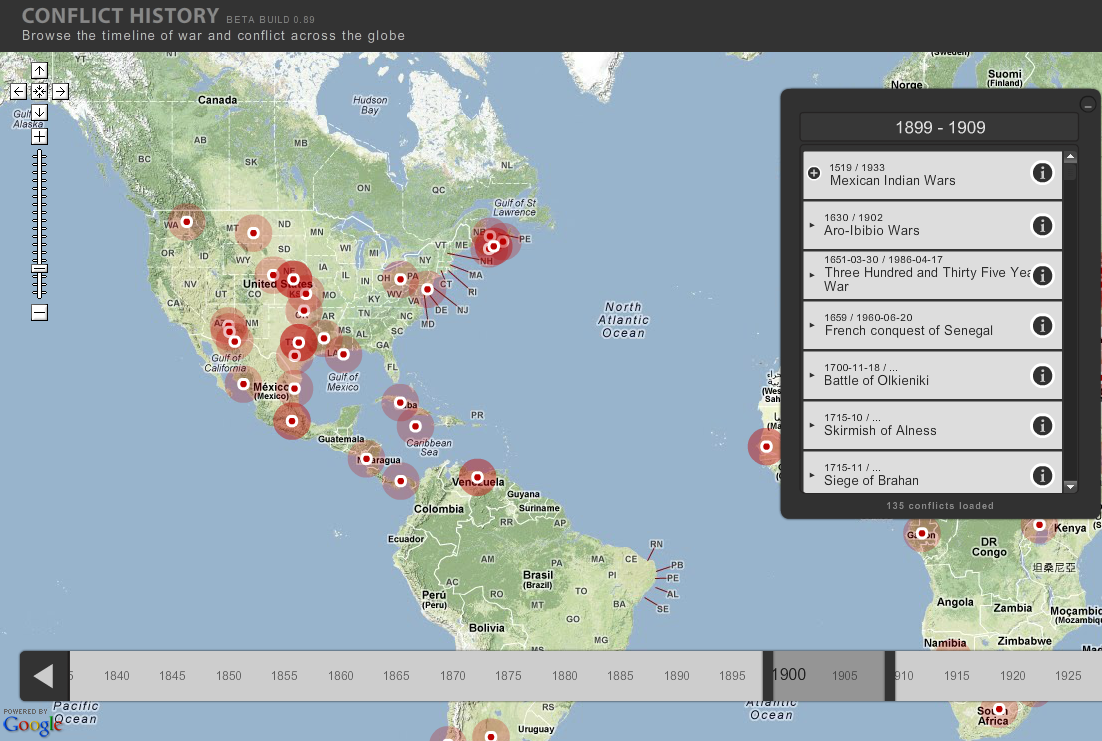This screenshot has height=741, width=1102.
Task: Click the conflict marker near Kenya
Action: click(x=1039, y=525)
